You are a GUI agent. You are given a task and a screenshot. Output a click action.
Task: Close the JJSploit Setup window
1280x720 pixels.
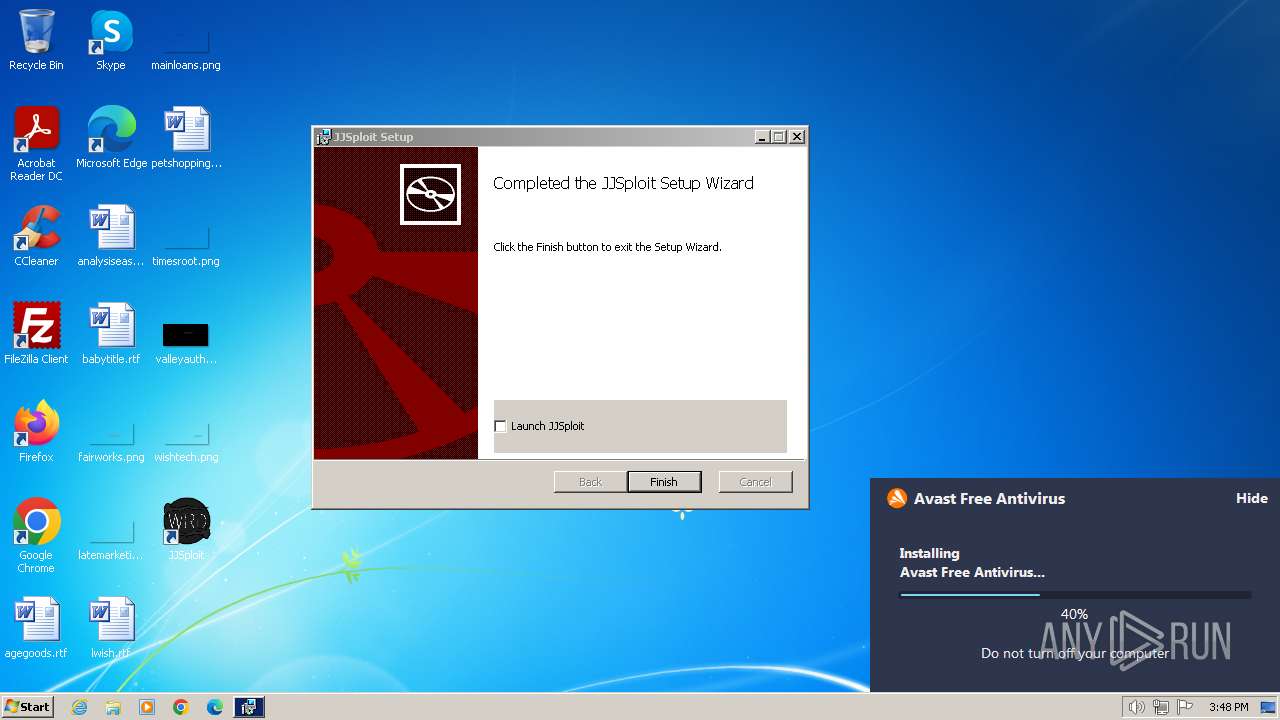(797, 137)
